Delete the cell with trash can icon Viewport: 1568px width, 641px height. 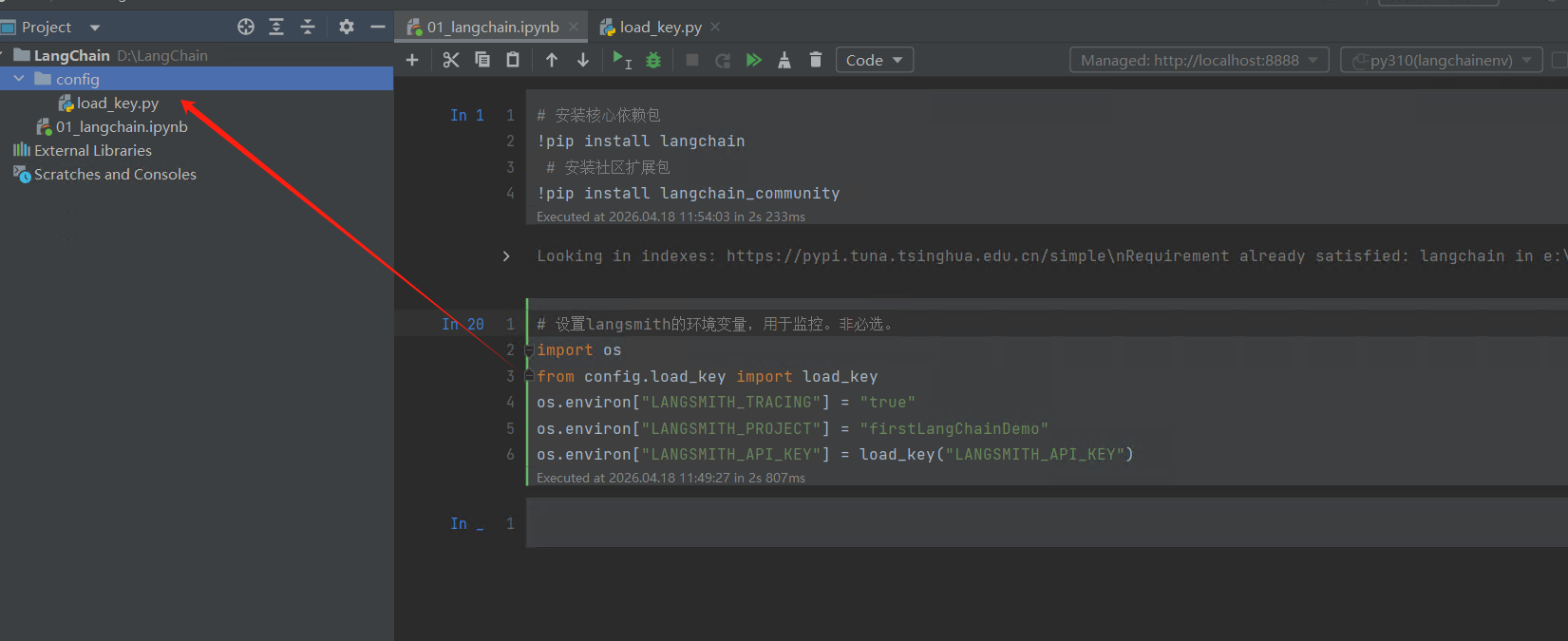pos(815,60)
